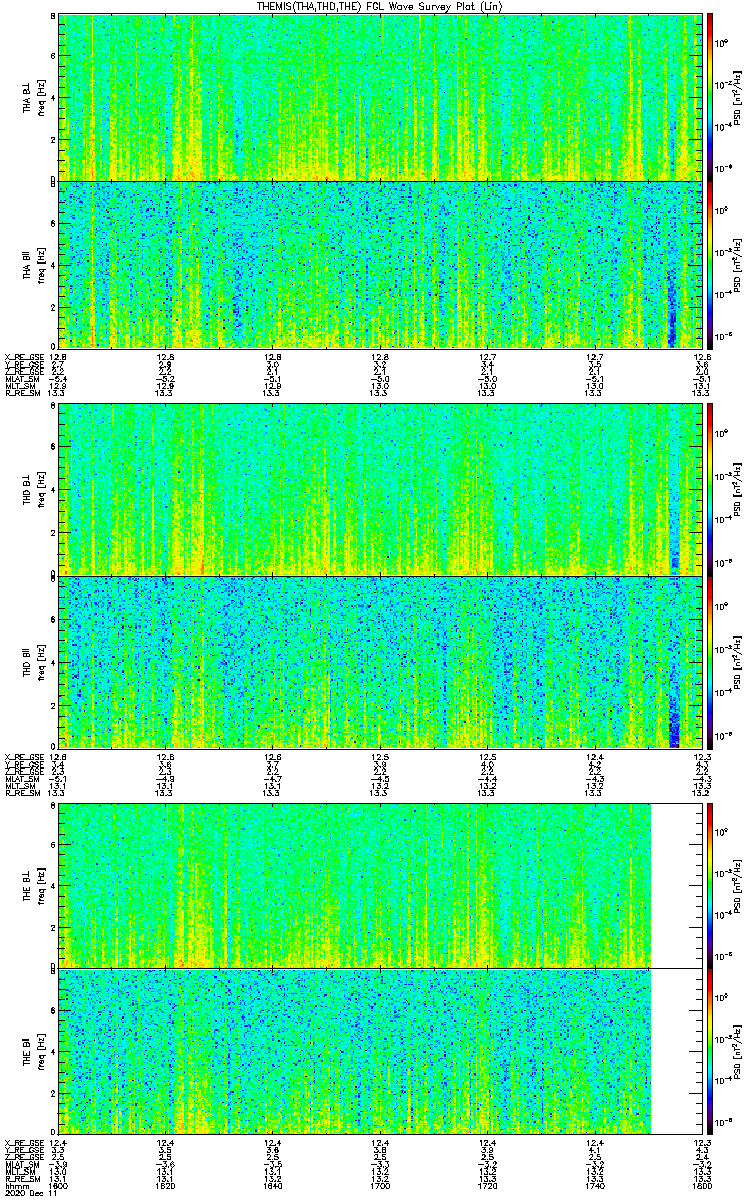
Task: Click the blank data gap in THE BL panel
Action: point(676,885)
